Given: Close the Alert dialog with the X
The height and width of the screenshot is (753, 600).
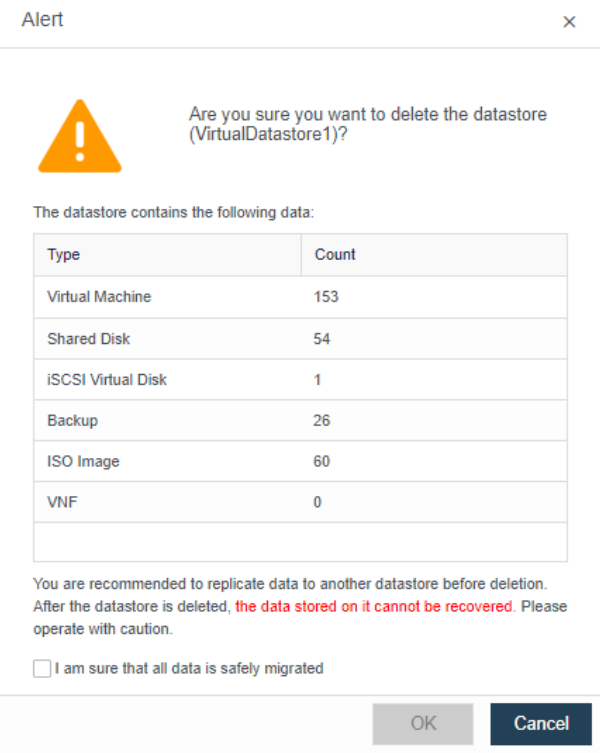Looking at the screenshot, I should 569,22.
